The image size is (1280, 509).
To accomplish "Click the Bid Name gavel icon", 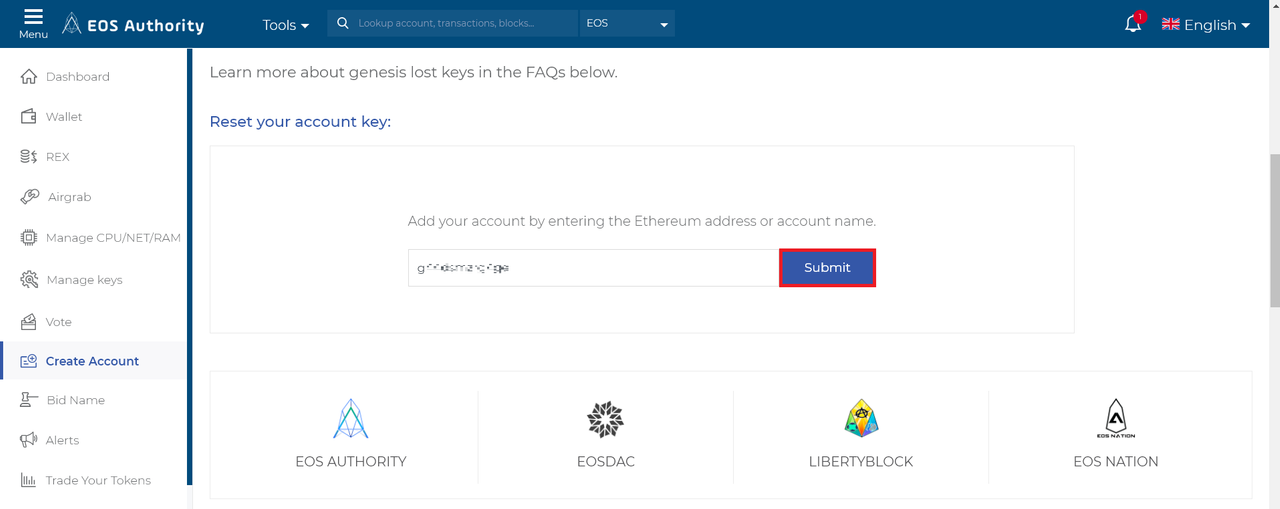I will tap(29, 399).
